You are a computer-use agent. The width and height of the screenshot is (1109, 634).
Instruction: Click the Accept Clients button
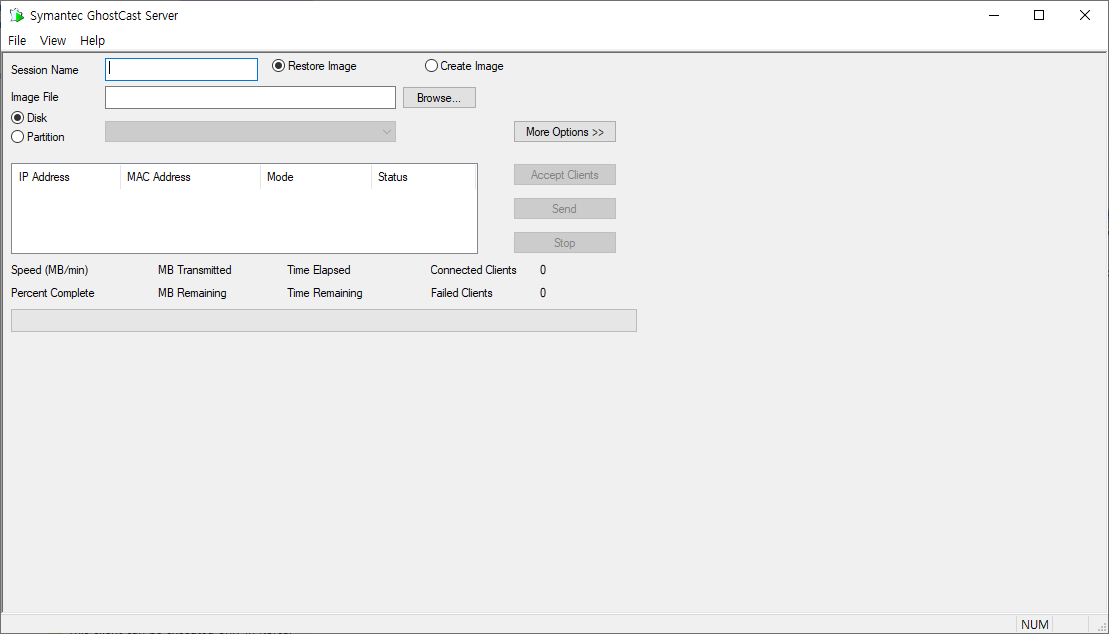tap(565, 175)
